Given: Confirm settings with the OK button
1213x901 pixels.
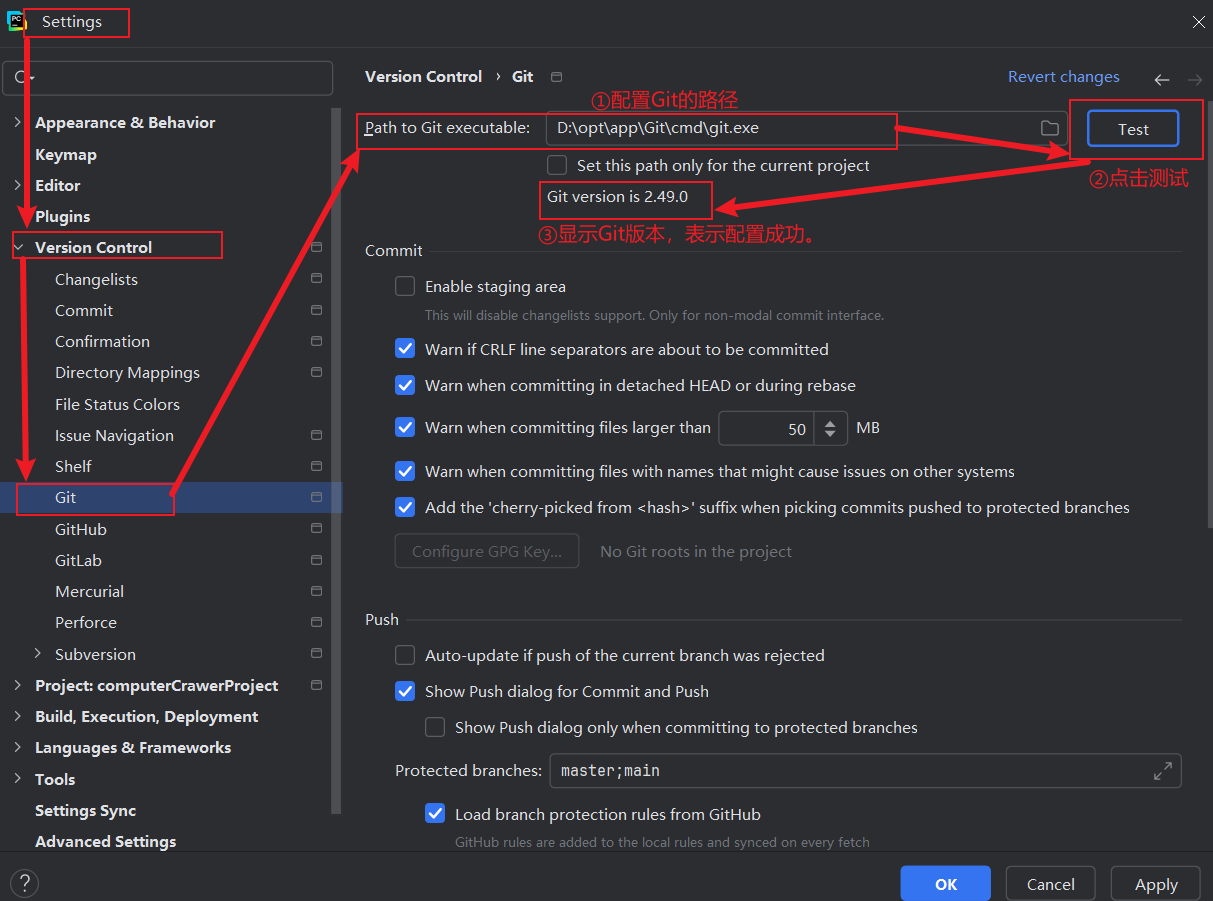Looking at the screenshot, I should click(x=946, y=884).
